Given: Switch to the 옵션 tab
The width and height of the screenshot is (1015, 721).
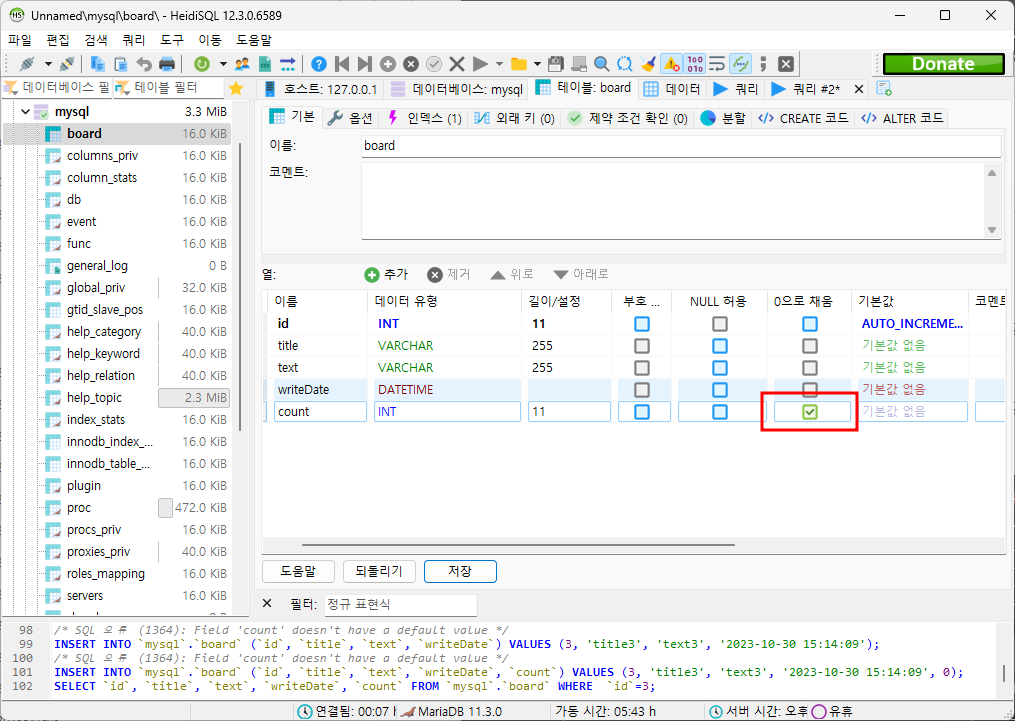Looking at the screenshot, I should coord(350,118).
